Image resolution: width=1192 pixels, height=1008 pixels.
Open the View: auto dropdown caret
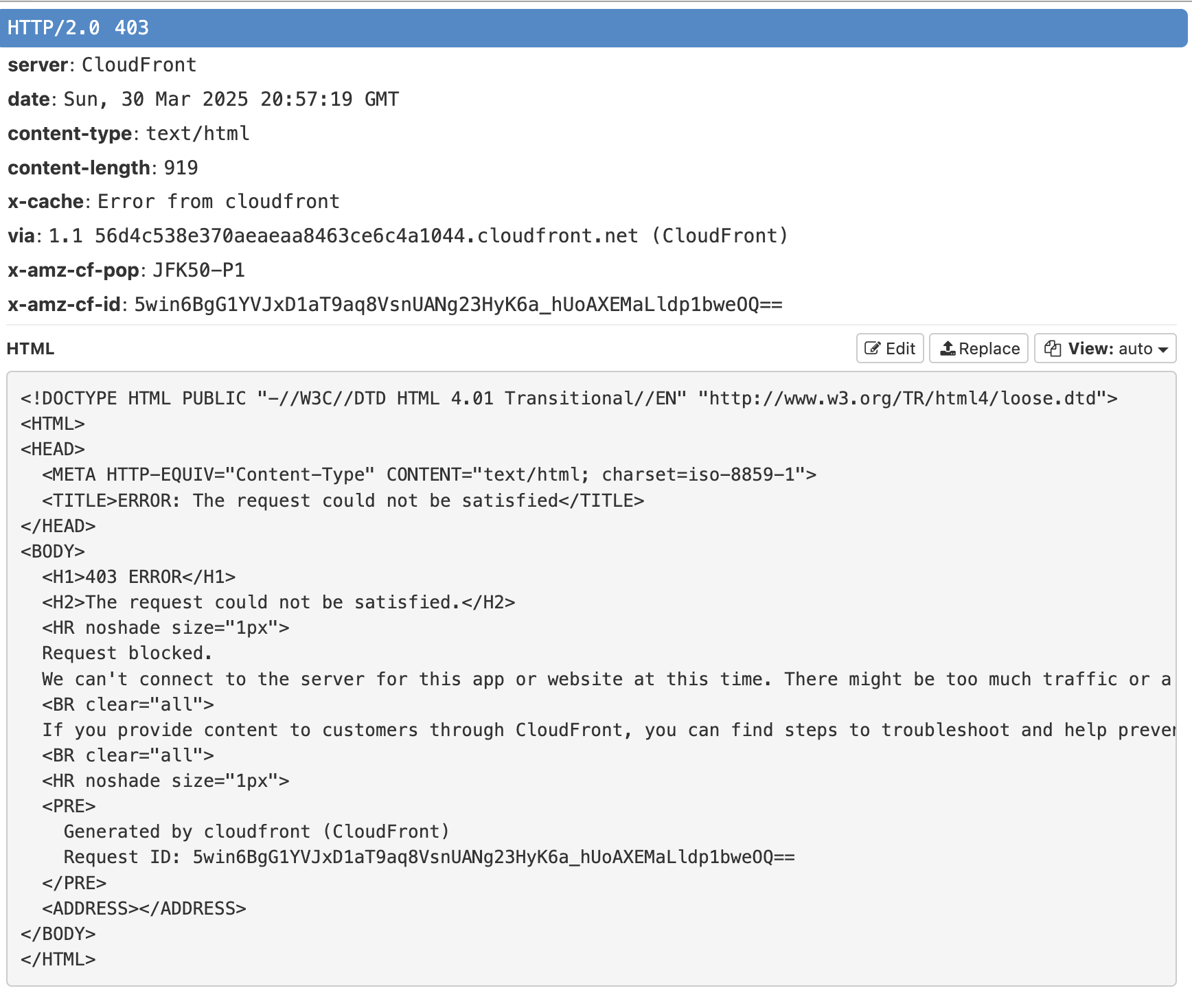tap(1163, 350)
